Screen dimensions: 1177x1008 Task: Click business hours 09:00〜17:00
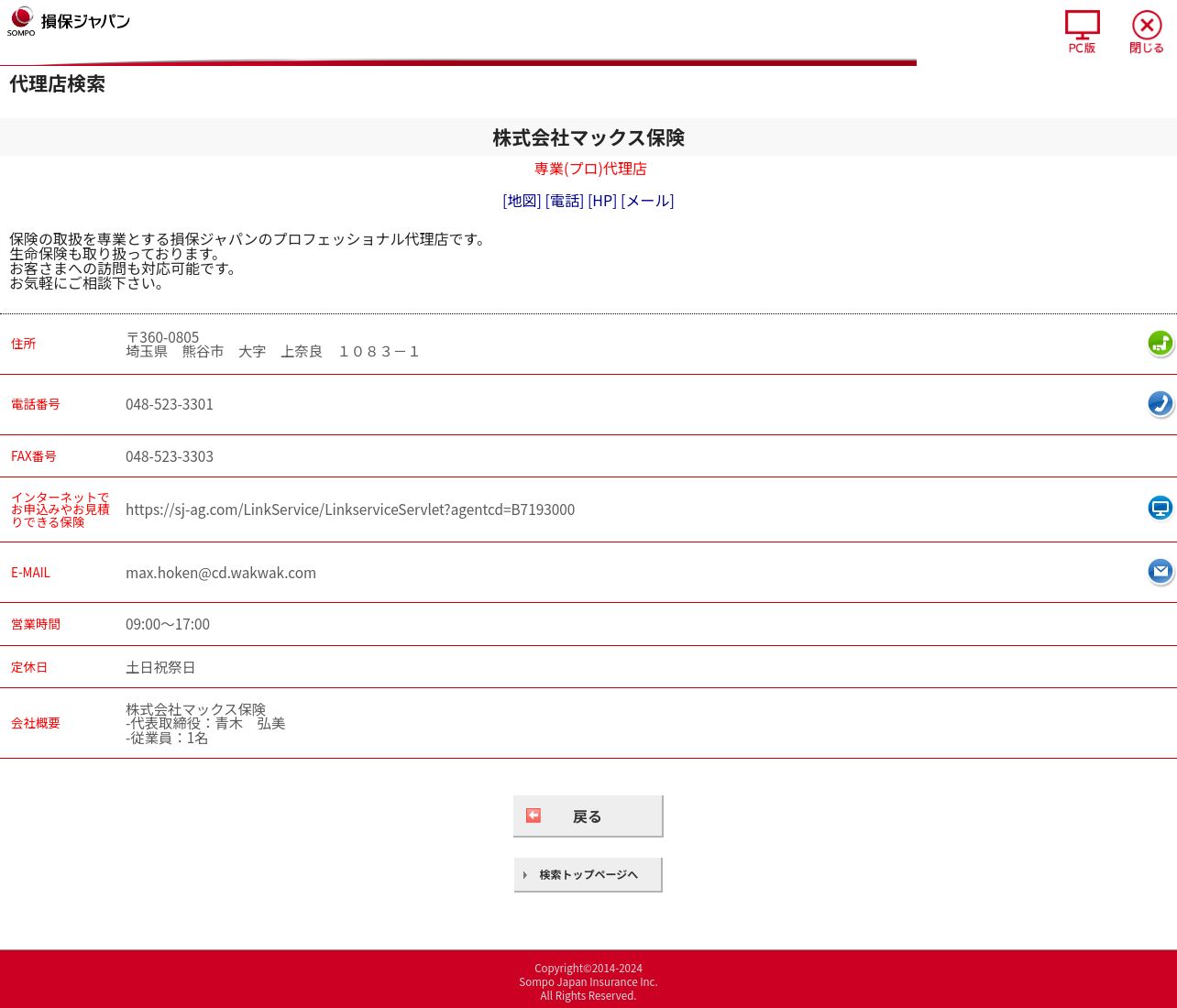[168, 624]
